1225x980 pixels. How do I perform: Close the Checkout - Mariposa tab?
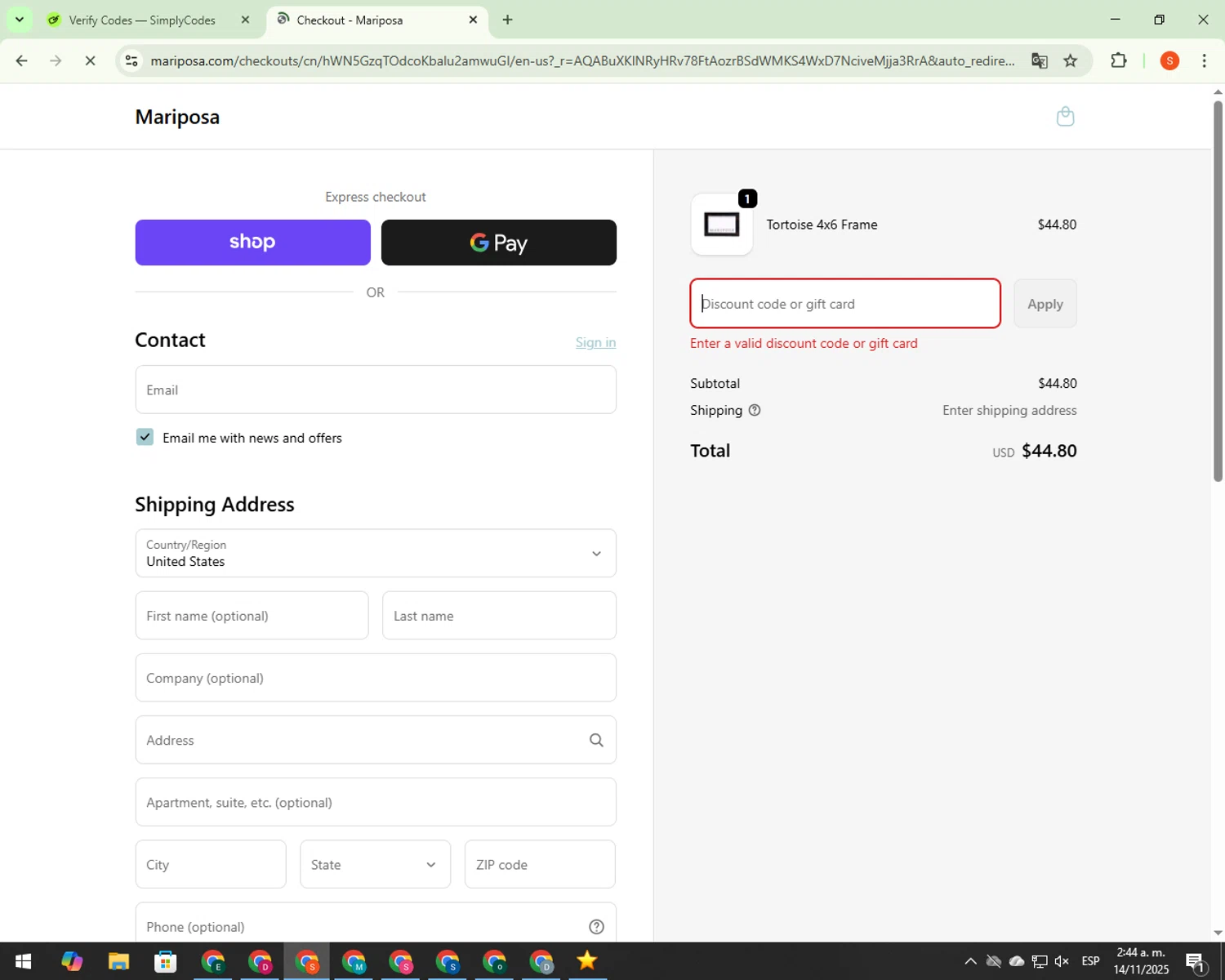pos(473,20)
